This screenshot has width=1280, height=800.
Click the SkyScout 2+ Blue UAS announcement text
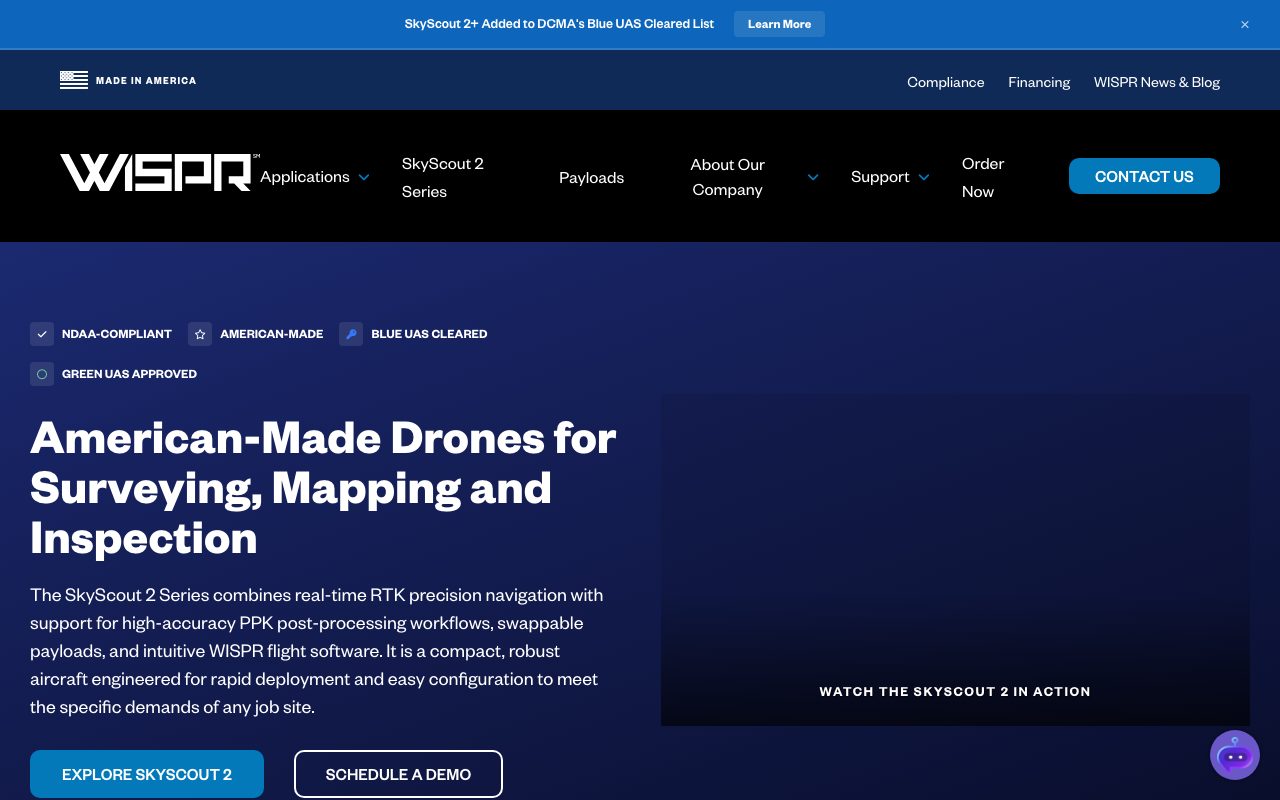point(559,24)
